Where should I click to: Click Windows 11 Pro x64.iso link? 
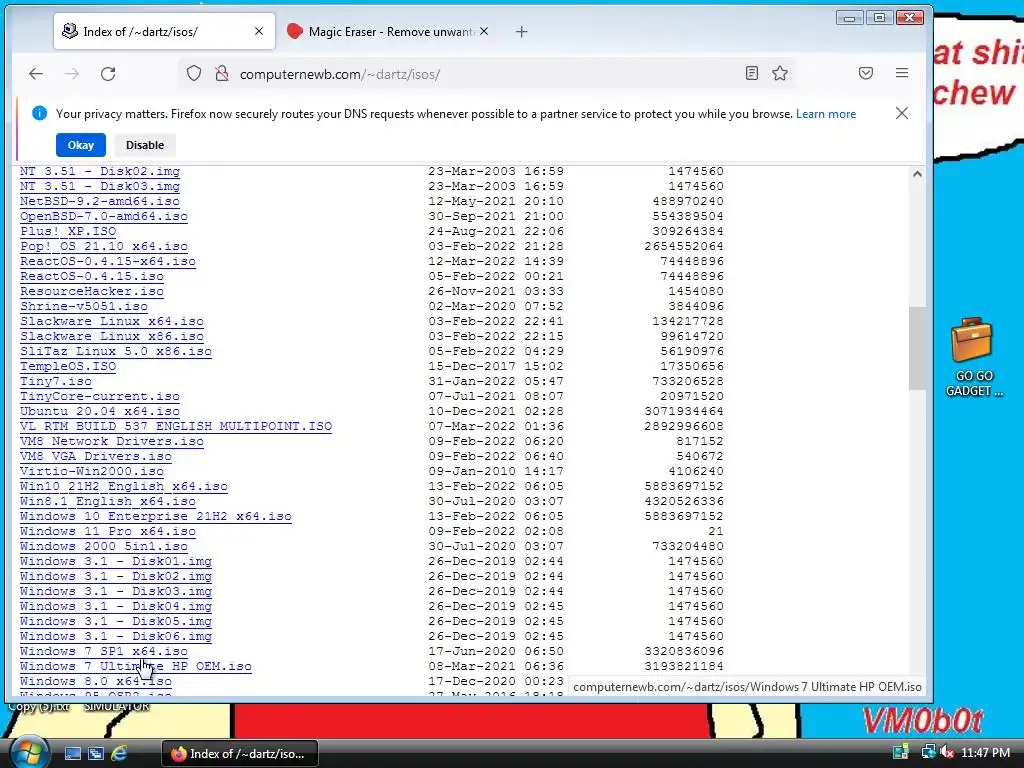point(108,532)
